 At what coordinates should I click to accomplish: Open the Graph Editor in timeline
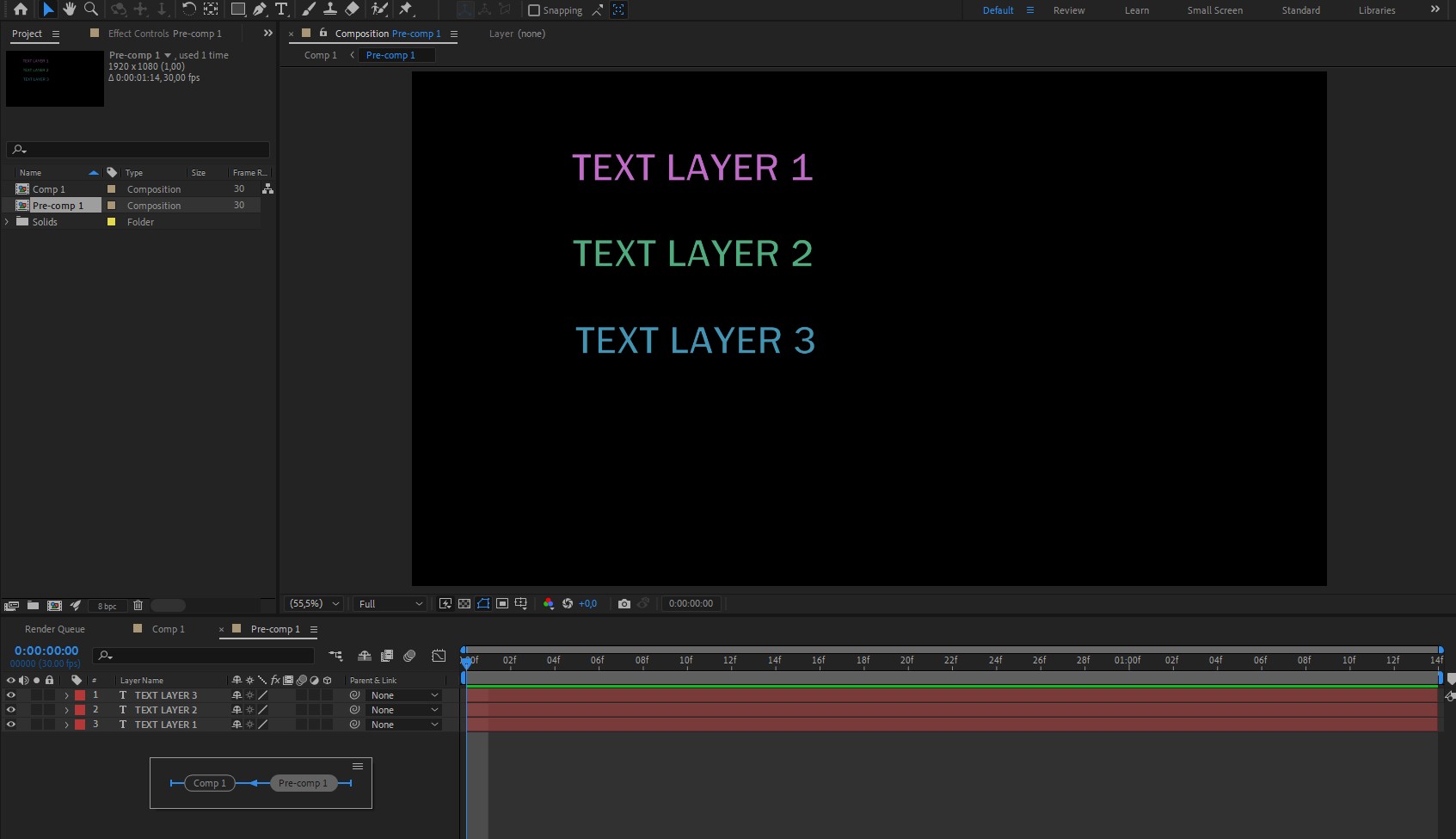click(x=439, y=656)
